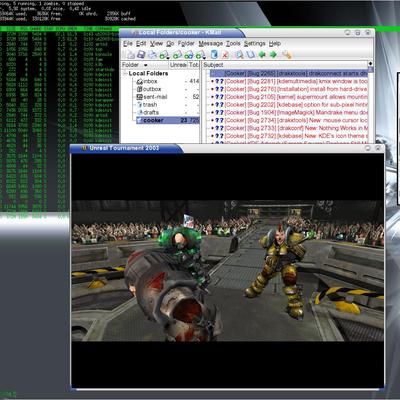Open the Help menu in KMail
The image size is (400, 400).
click(x=275, y=44)
